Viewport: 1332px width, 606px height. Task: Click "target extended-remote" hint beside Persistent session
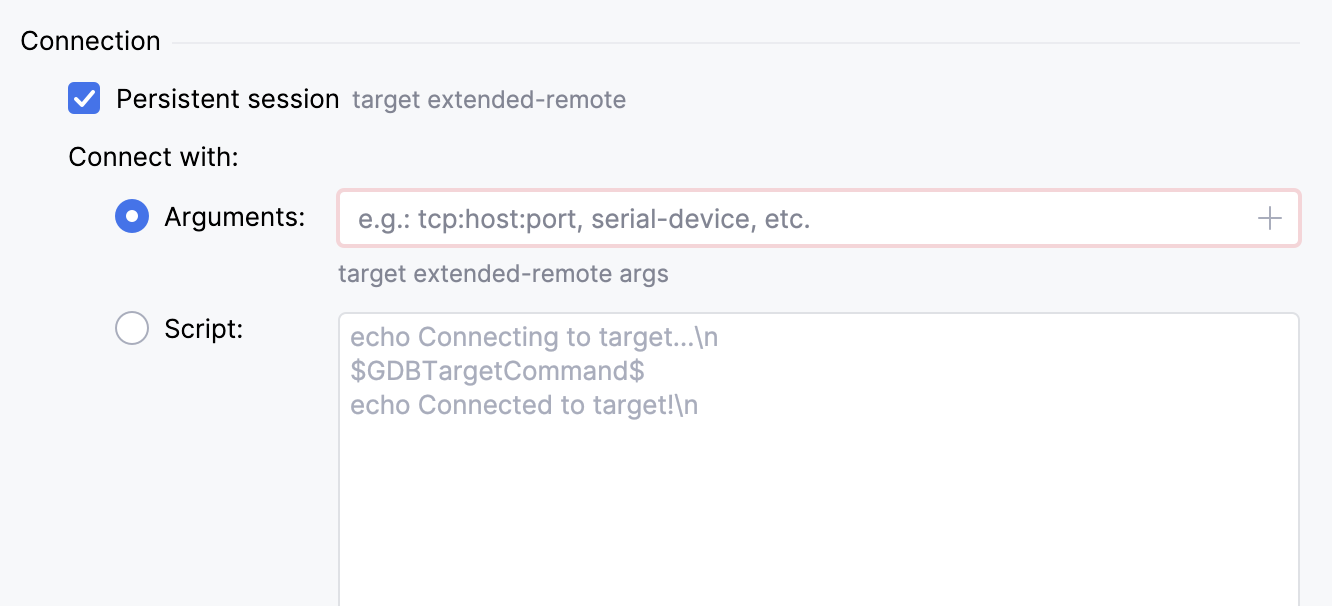[x=489, y=100]
